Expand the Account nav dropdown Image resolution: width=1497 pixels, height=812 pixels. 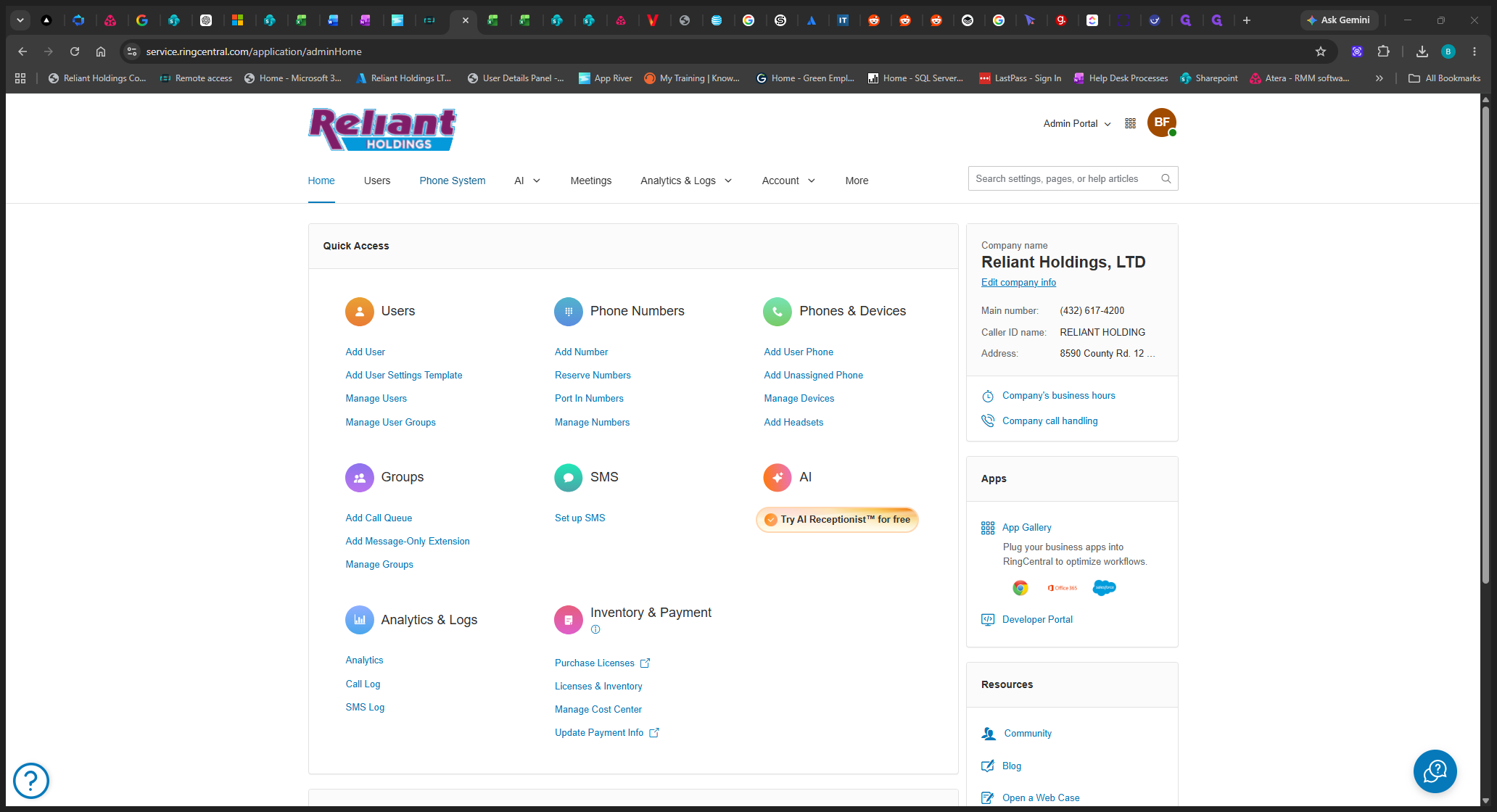pyautogui.click(x=812, y=181)
